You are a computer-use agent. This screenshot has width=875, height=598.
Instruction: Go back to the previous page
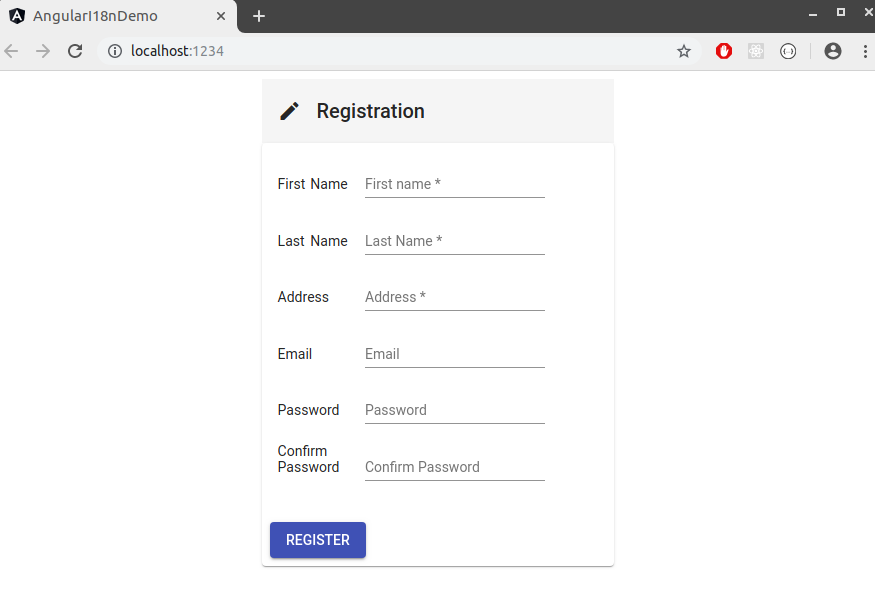(12, 51)
